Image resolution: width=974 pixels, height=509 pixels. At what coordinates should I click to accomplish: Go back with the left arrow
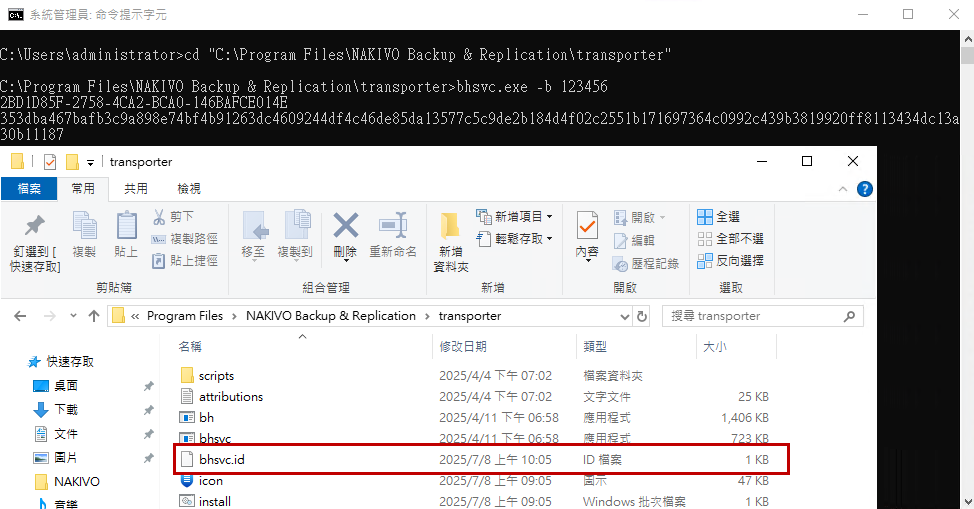tap(20, 316)
